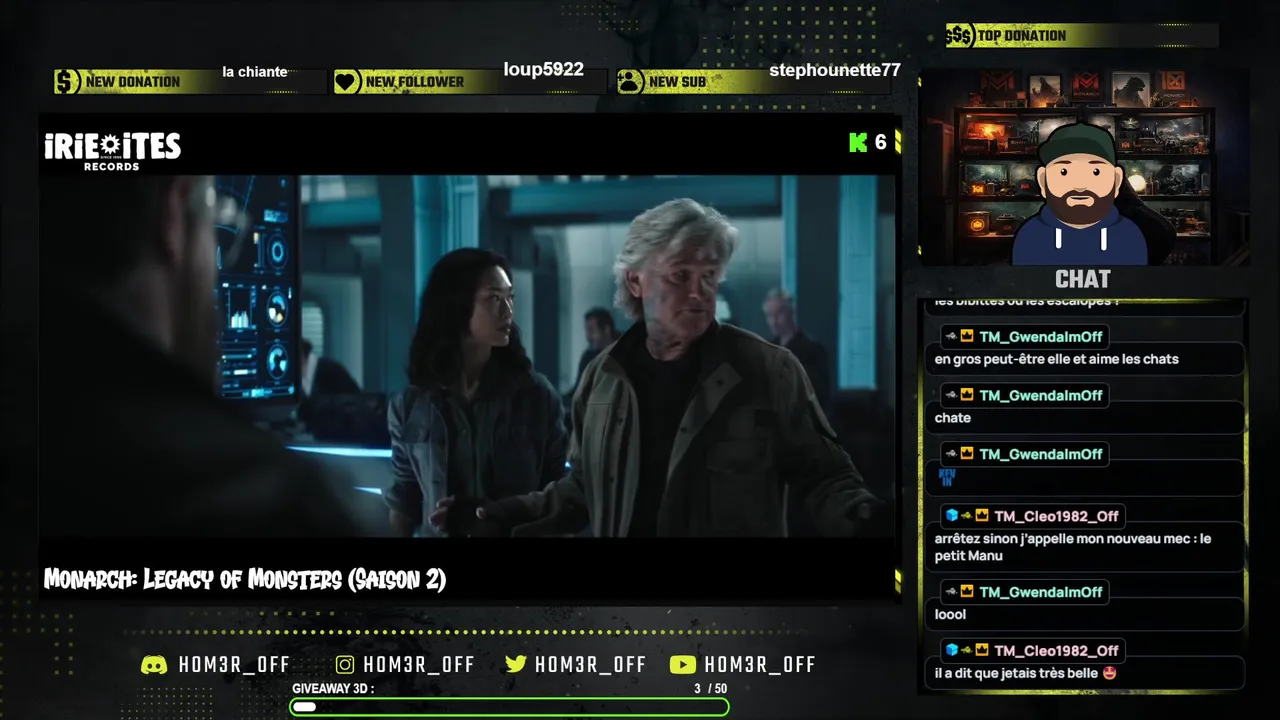
Task: Open HOM3R_OFF link beside Twitter icon
Action: 590,665
